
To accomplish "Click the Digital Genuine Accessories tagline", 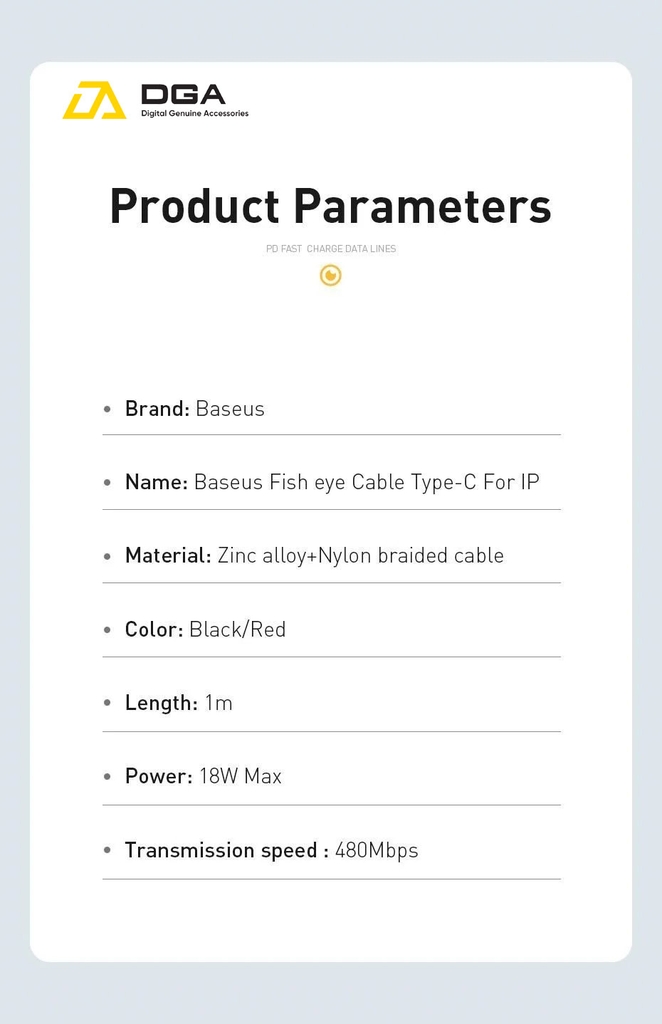I will pos(194,114).
